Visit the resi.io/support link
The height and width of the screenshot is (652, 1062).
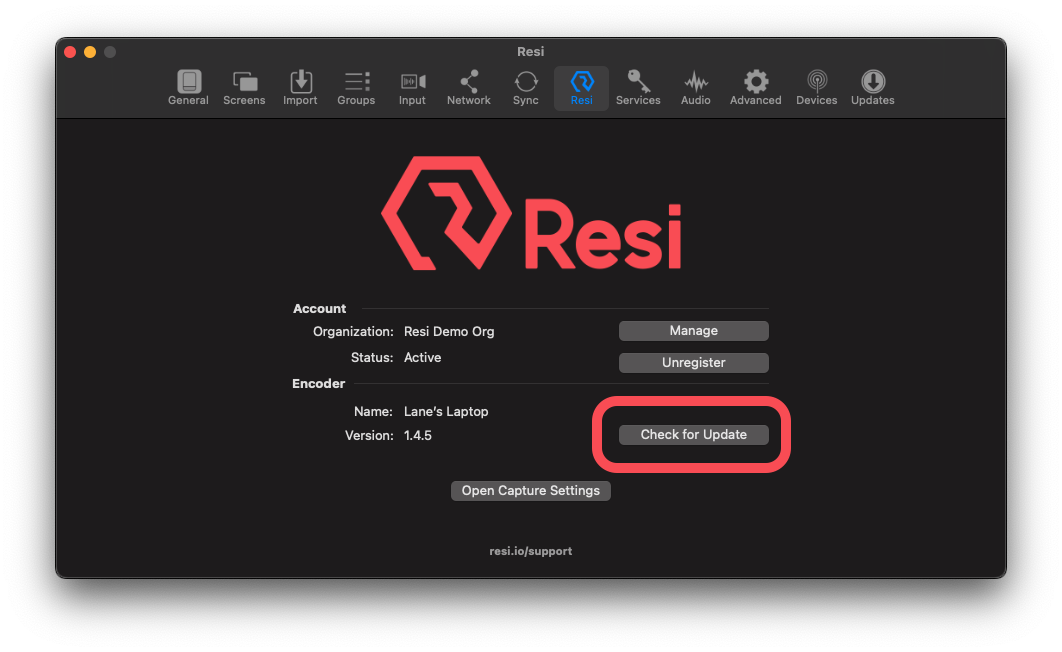[x=530, y=550]
